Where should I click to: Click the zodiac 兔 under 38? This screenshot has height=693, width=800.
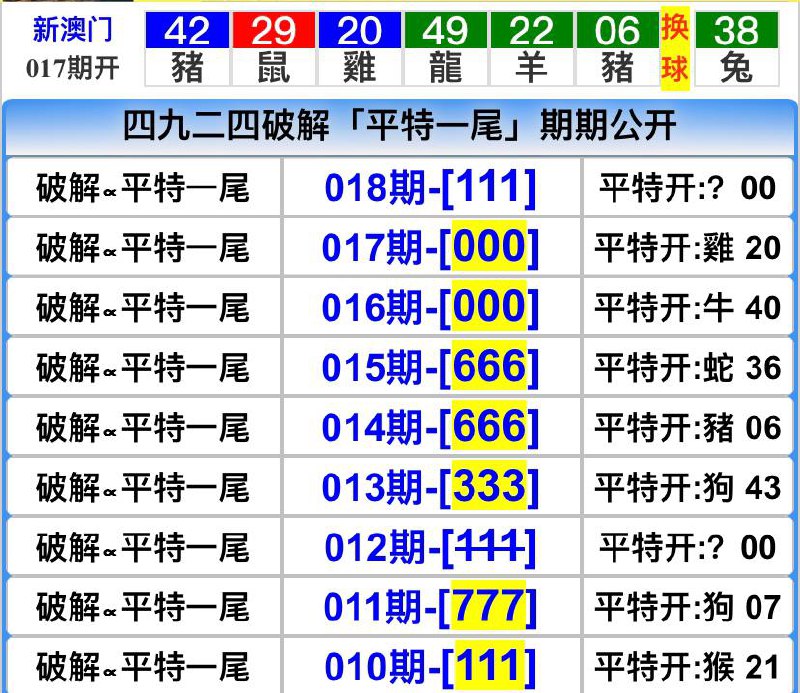click(737, 67)
